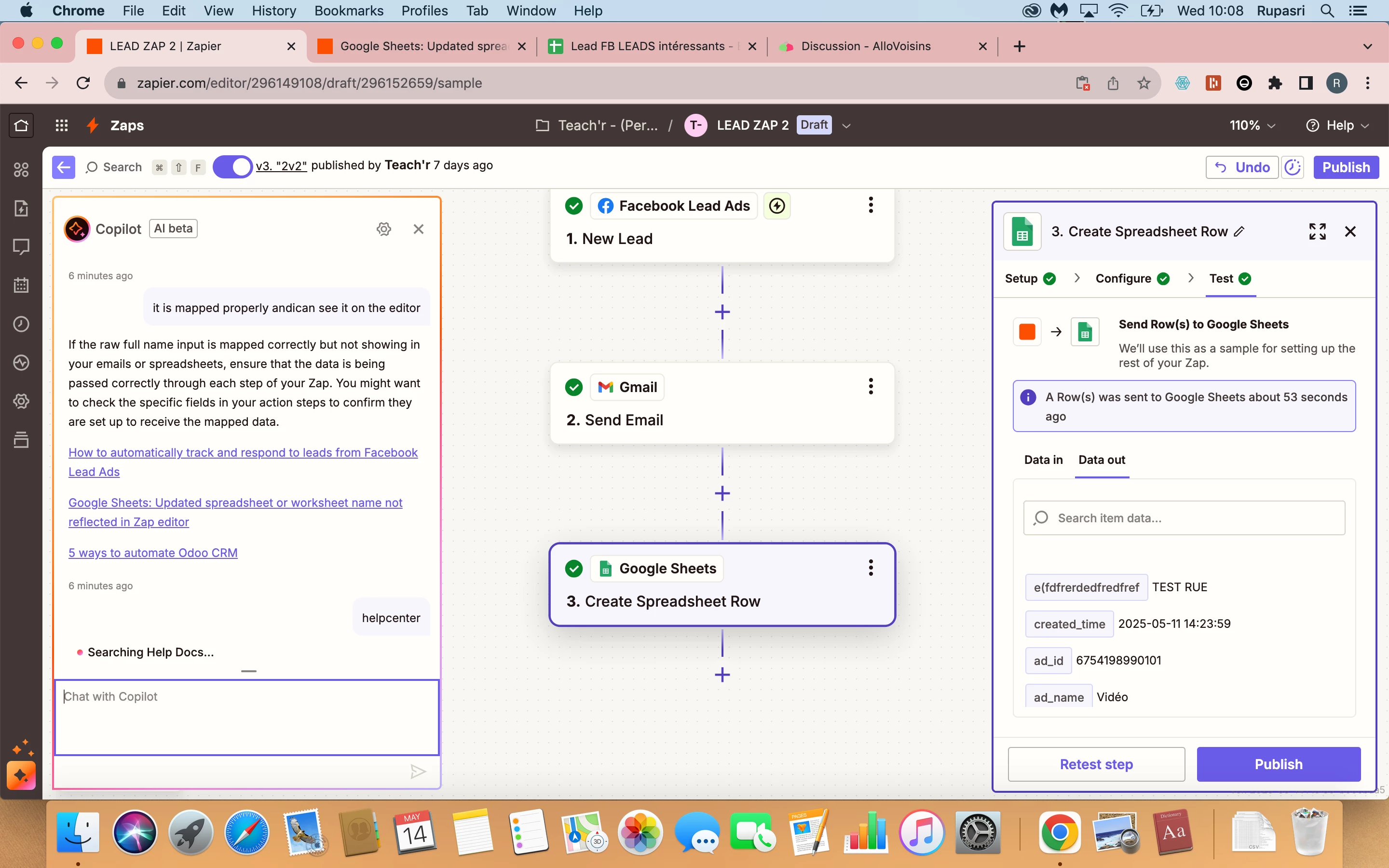The image size is (1389, 868).
Task: Open the apps grid icon in header
Action: tap(61, 125)
